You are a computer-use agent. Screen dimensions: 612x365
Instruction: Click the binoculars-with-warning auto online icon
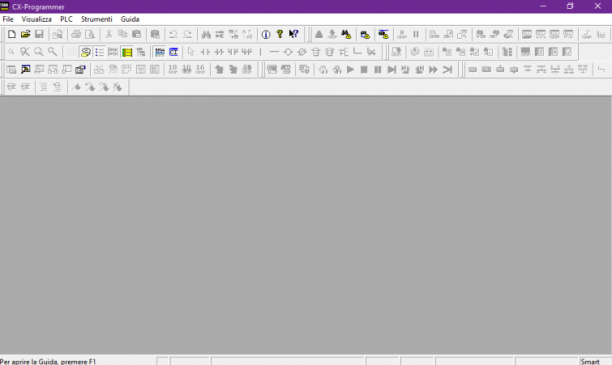[x=346, y=34]
